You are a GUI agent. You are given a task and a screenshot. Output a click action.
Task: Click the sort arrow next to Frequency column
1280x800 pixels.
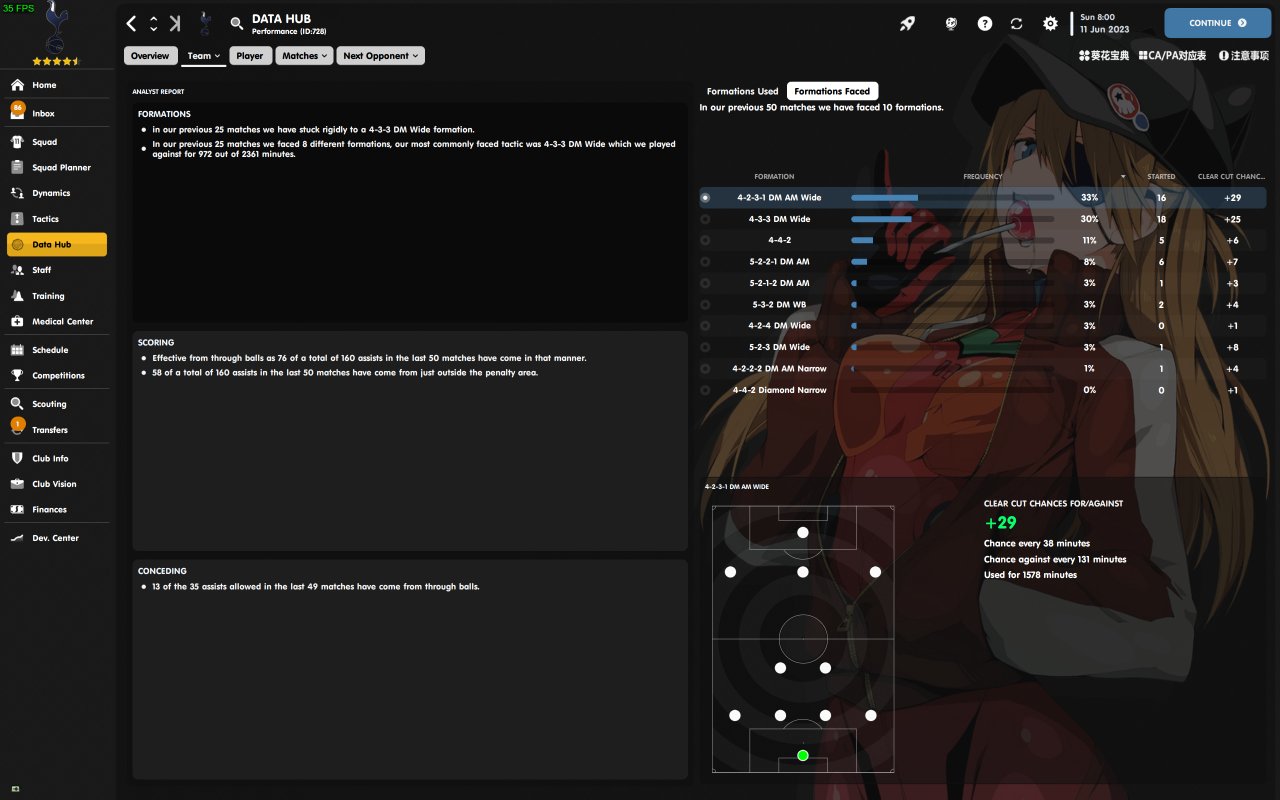pyautogui.click(x=1122, y=177)
